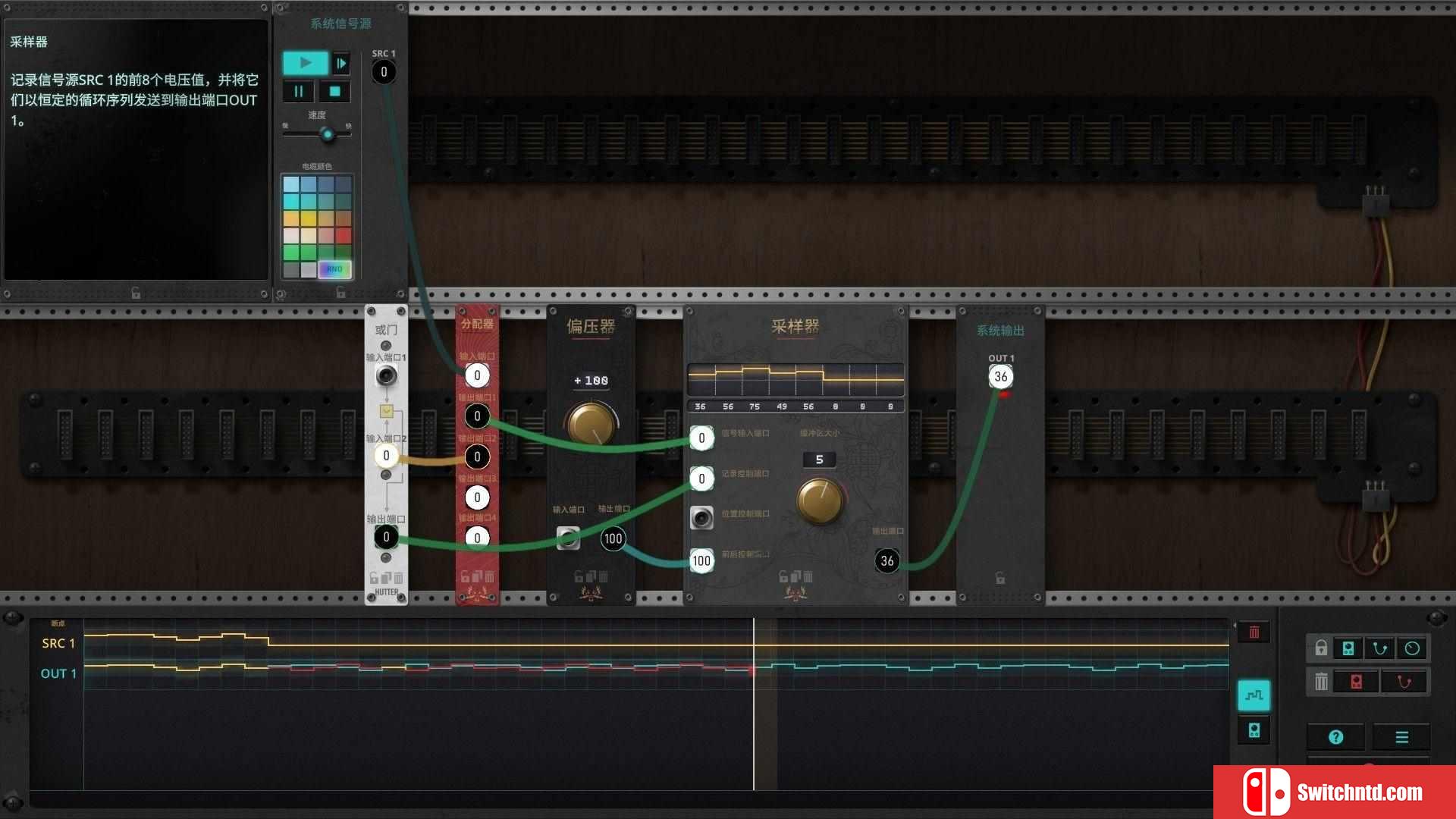This screenshot has height=819, width=1456.
Task: Click the padlock icon in lock row
Action: [1321, 648]
